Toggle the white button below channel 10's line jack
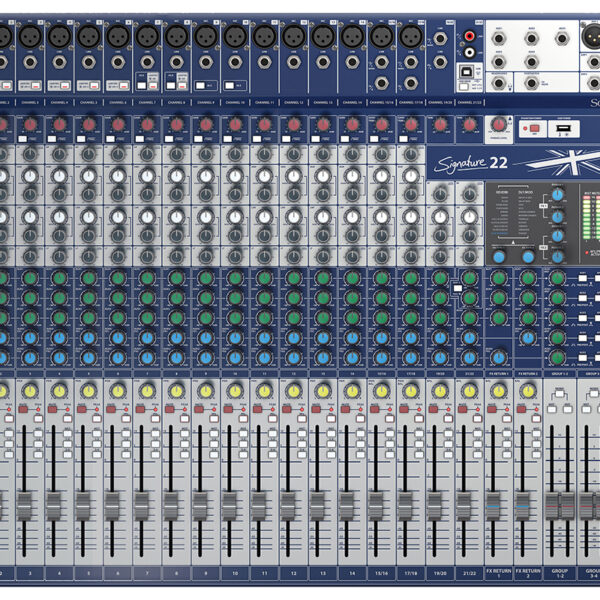 pyautogui.click(x=229, y=85)
